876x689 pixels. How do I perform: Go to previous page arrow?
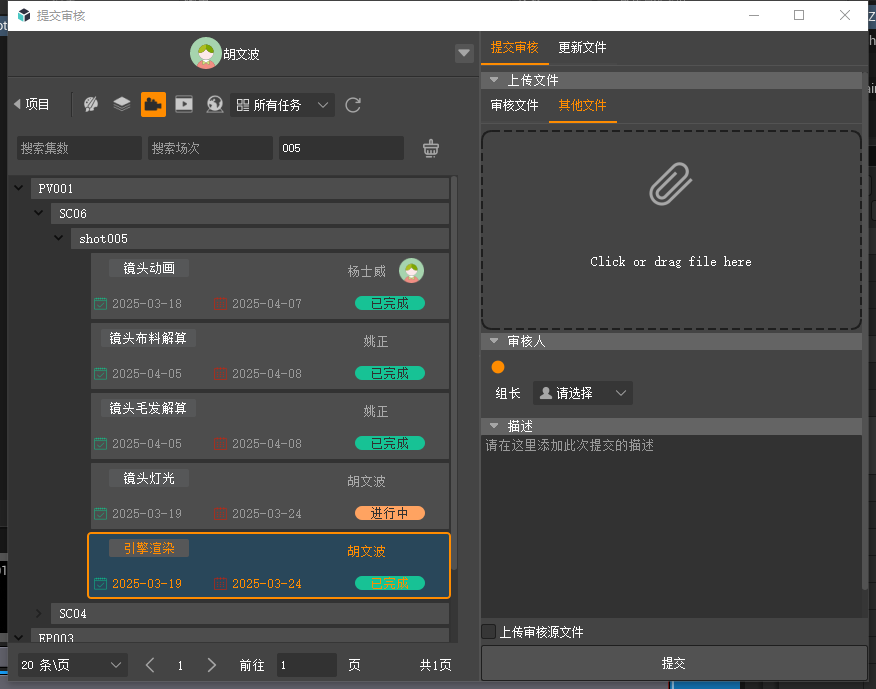(x=150, y=665)
